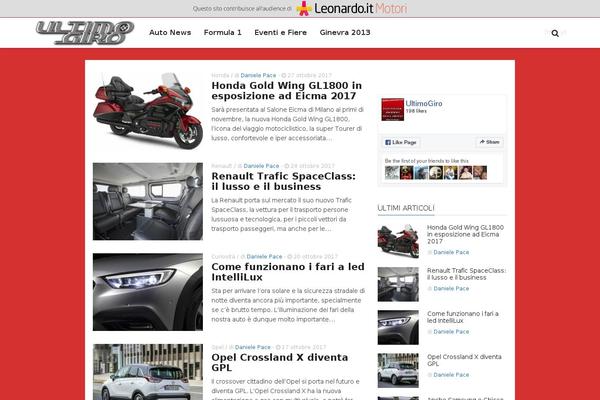Click the Facebook Like Page button
Viewport: 600px width, 400px height.
tap(401, 142)
